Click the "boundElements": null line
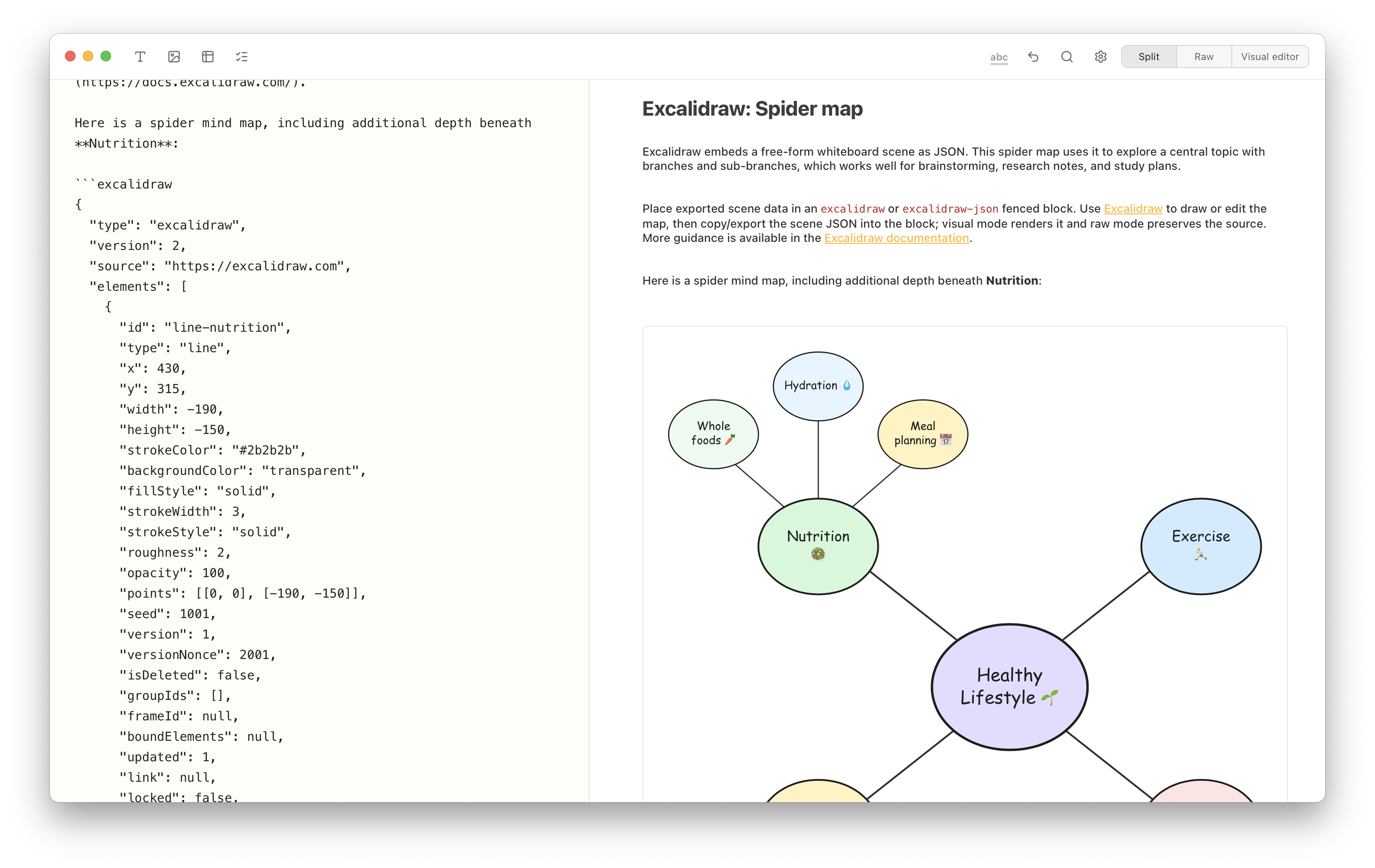Viewport: 1375px width, 868px height. coord(201,737)
